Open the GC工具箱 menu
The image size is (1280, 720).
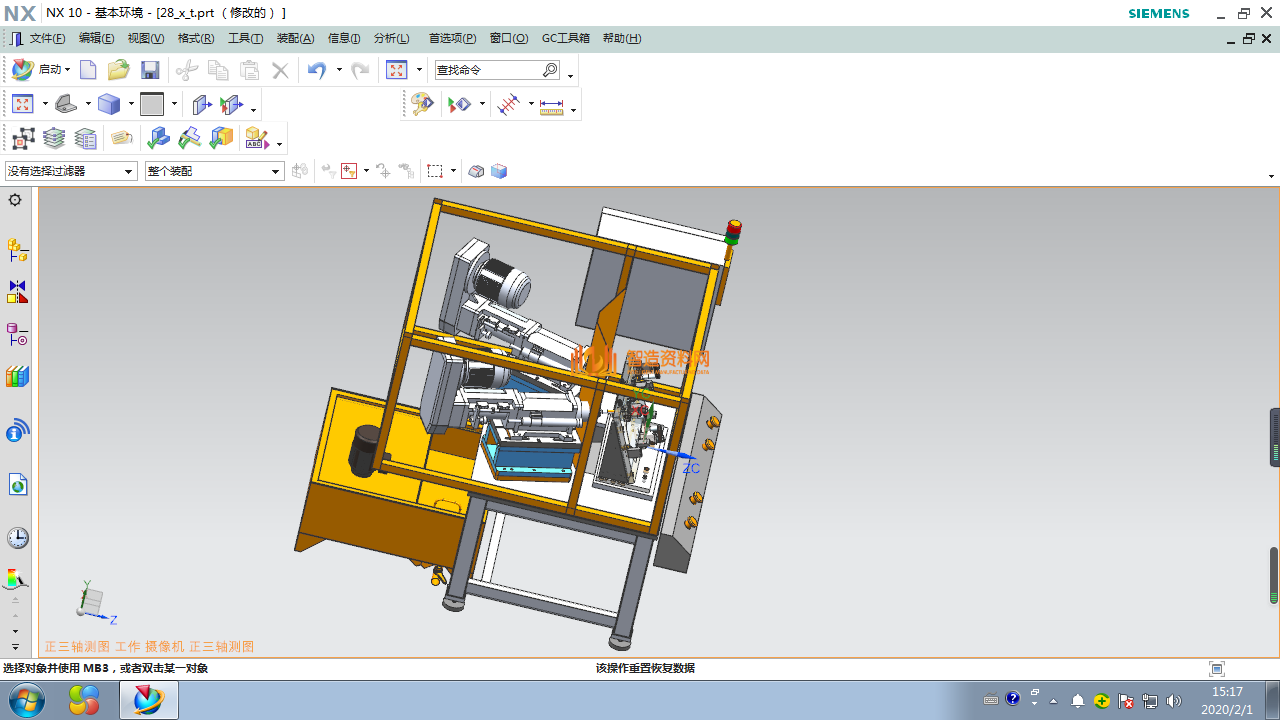(x=565, y=38)
